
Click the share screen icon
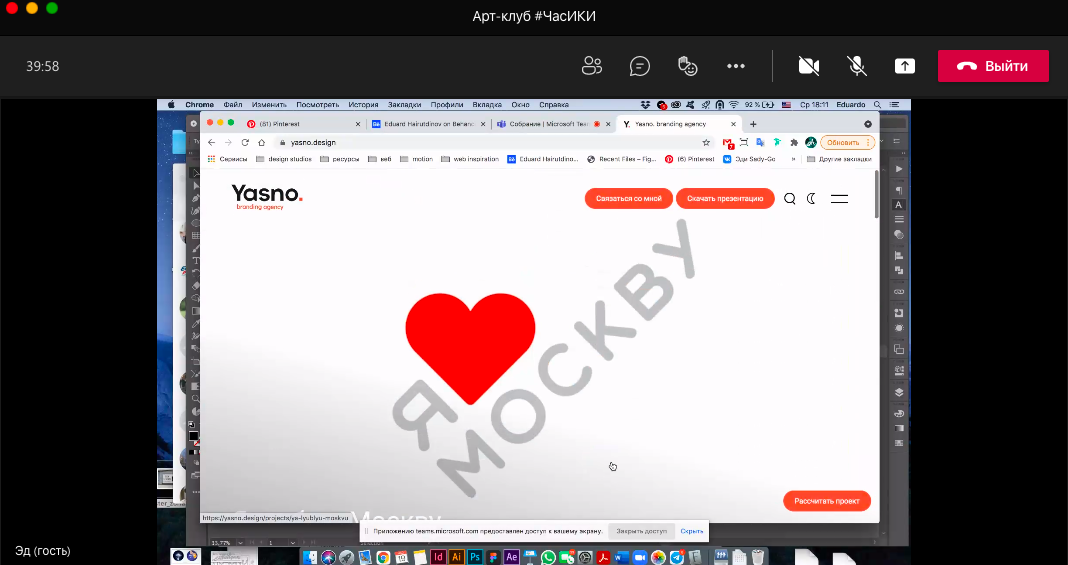[x=904, y=66]
